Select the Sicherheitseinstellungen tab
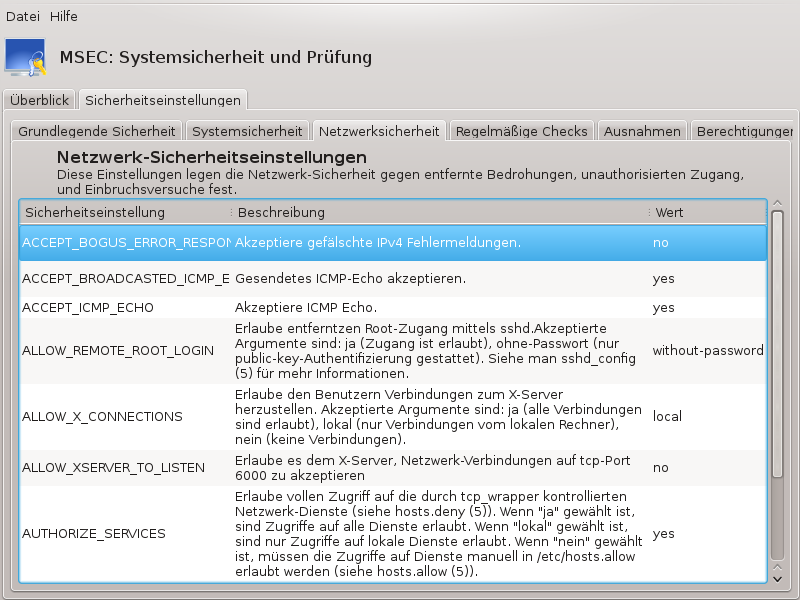This screenshot has width=800, height=600. 162,101
